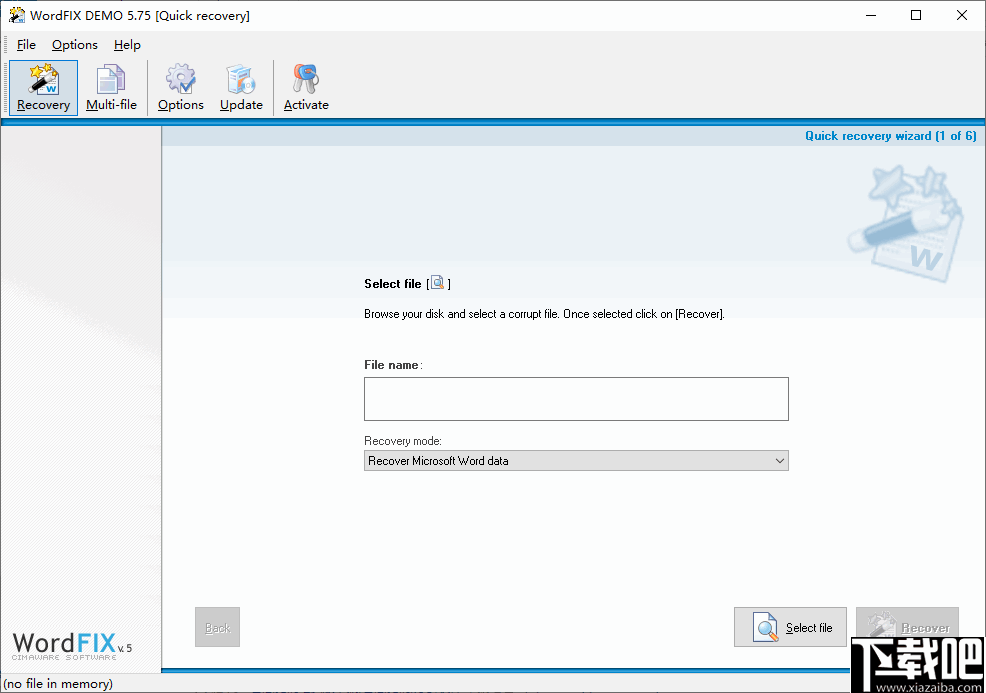Open the File menu

(26, 44)
